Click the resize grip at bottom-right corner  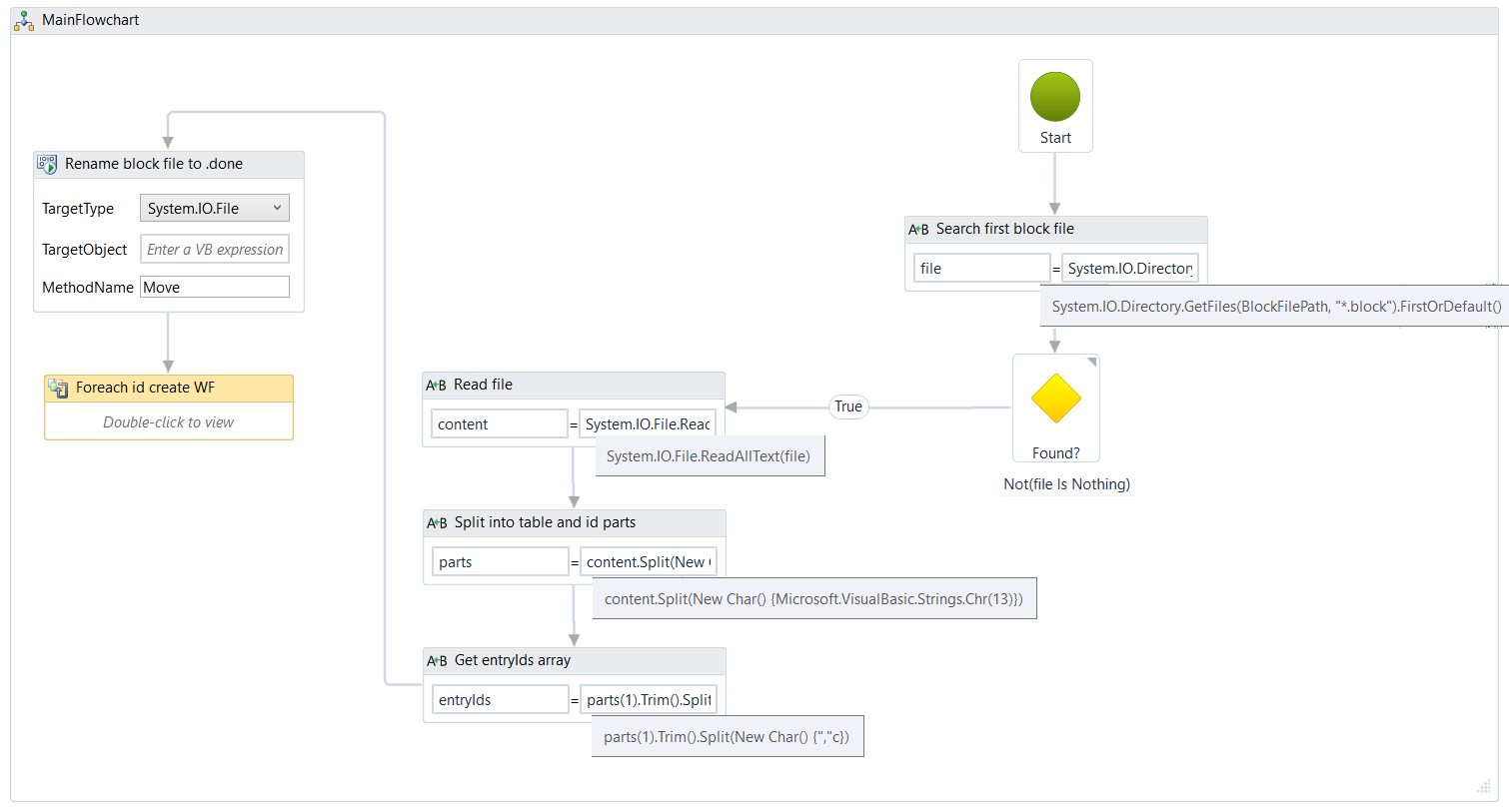1483,787
